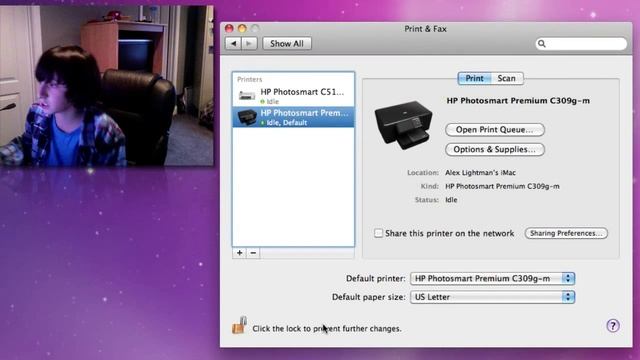The height and width of the screenshot is (360, 640).
Task: Click Kind value HP Photosmart Premium C309g-m
Action: point(502,186)
